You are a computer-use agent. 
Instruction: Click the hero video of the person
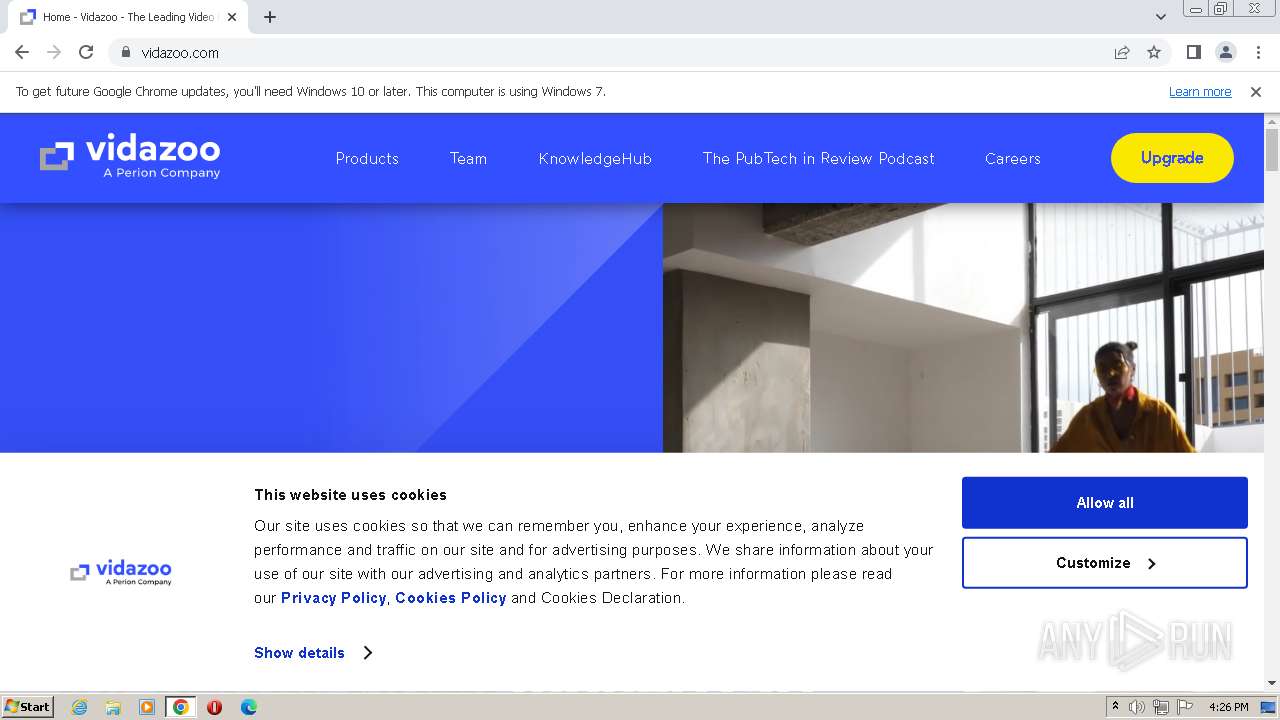coord(963,328)
